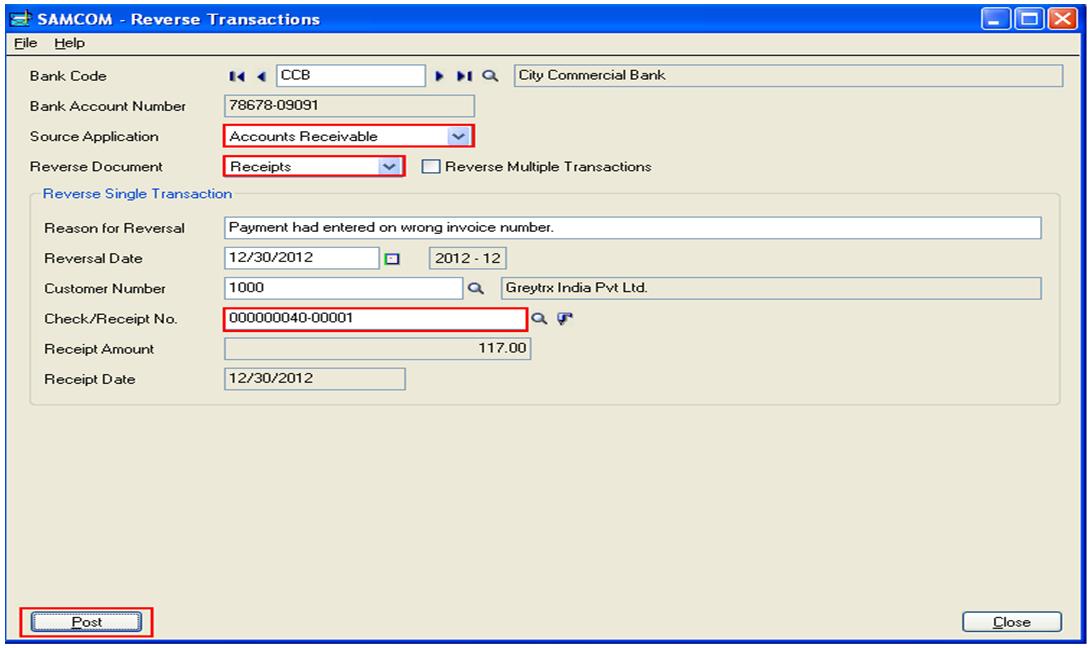Click the Bank Account Number label
Screen dimensions: 1091x648
point(108,106)
